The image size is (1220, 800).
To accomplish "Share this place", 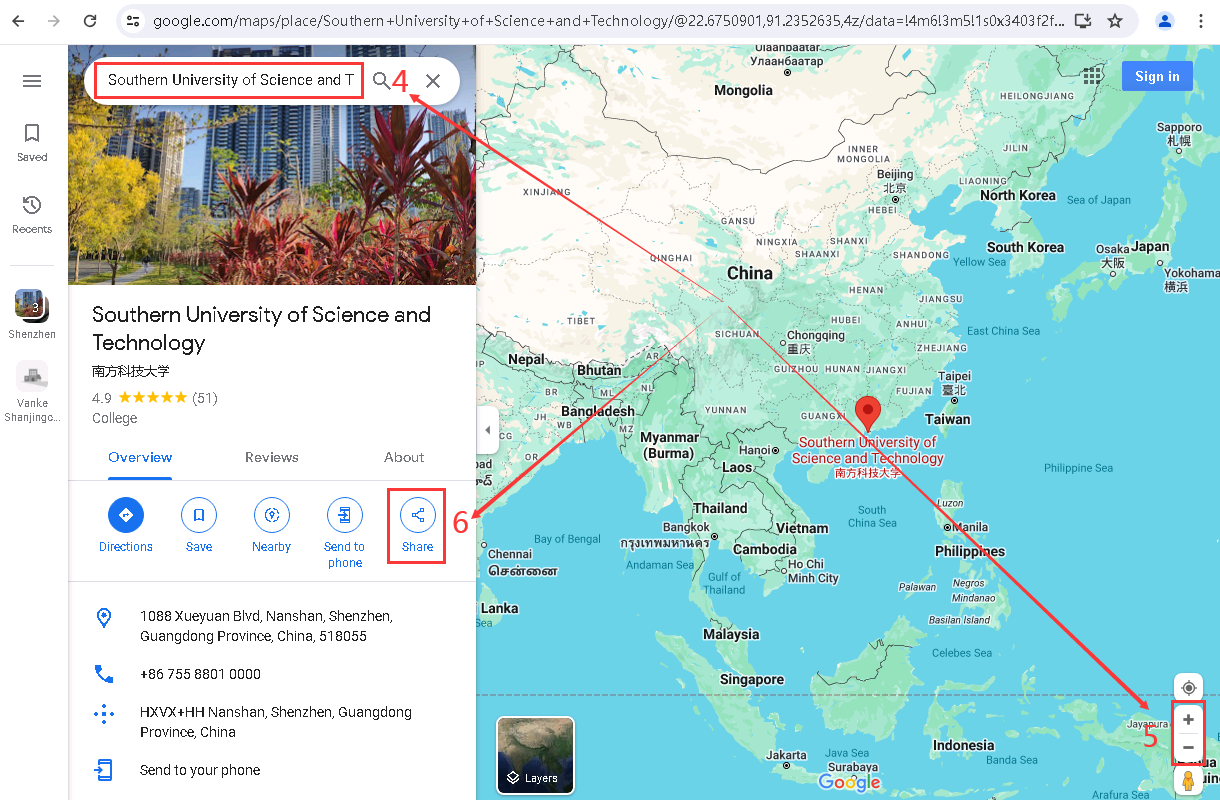I will point(417,526).
